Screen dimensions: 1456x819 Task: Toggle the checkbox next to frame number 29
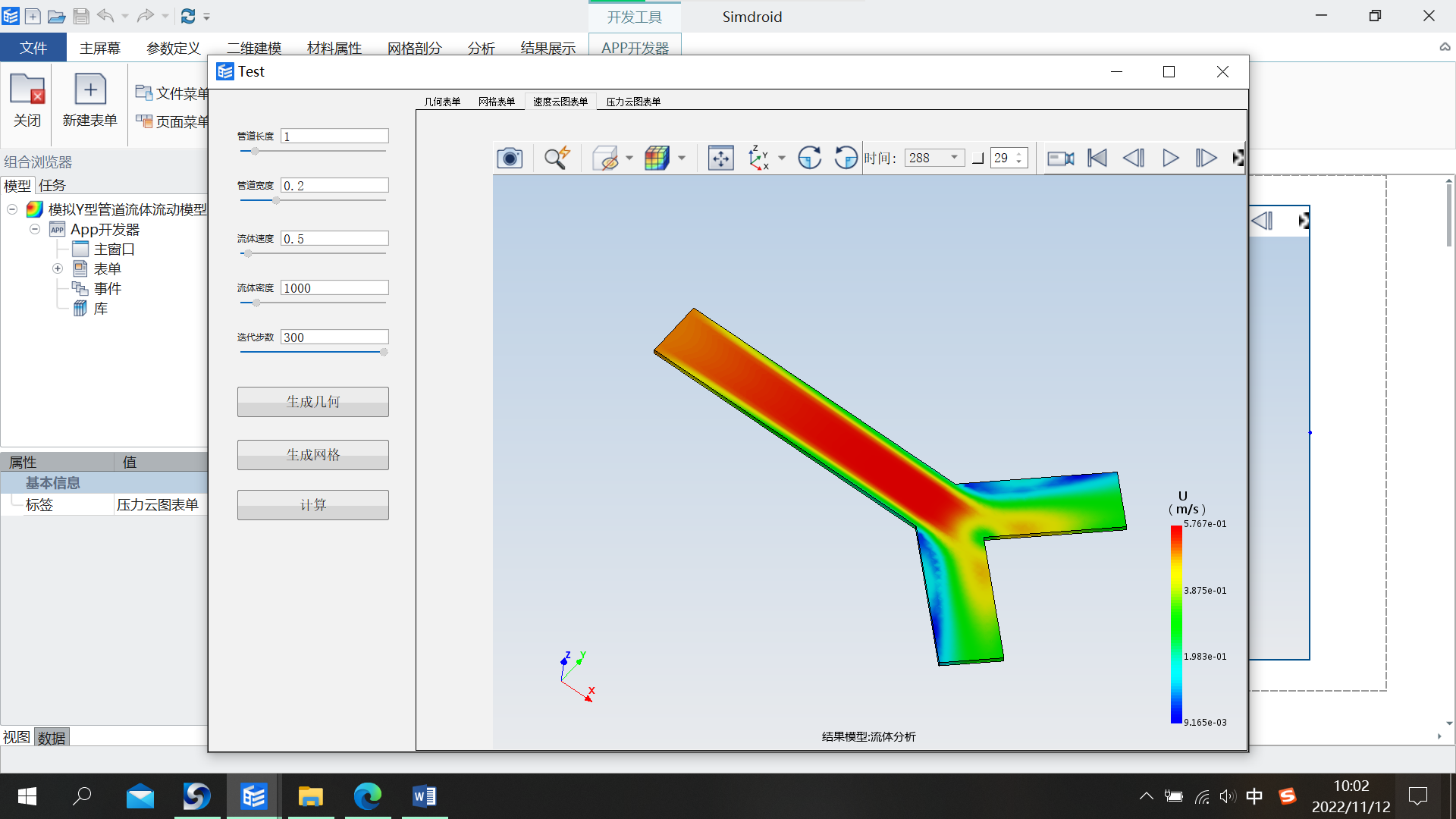tap(977, 158)
